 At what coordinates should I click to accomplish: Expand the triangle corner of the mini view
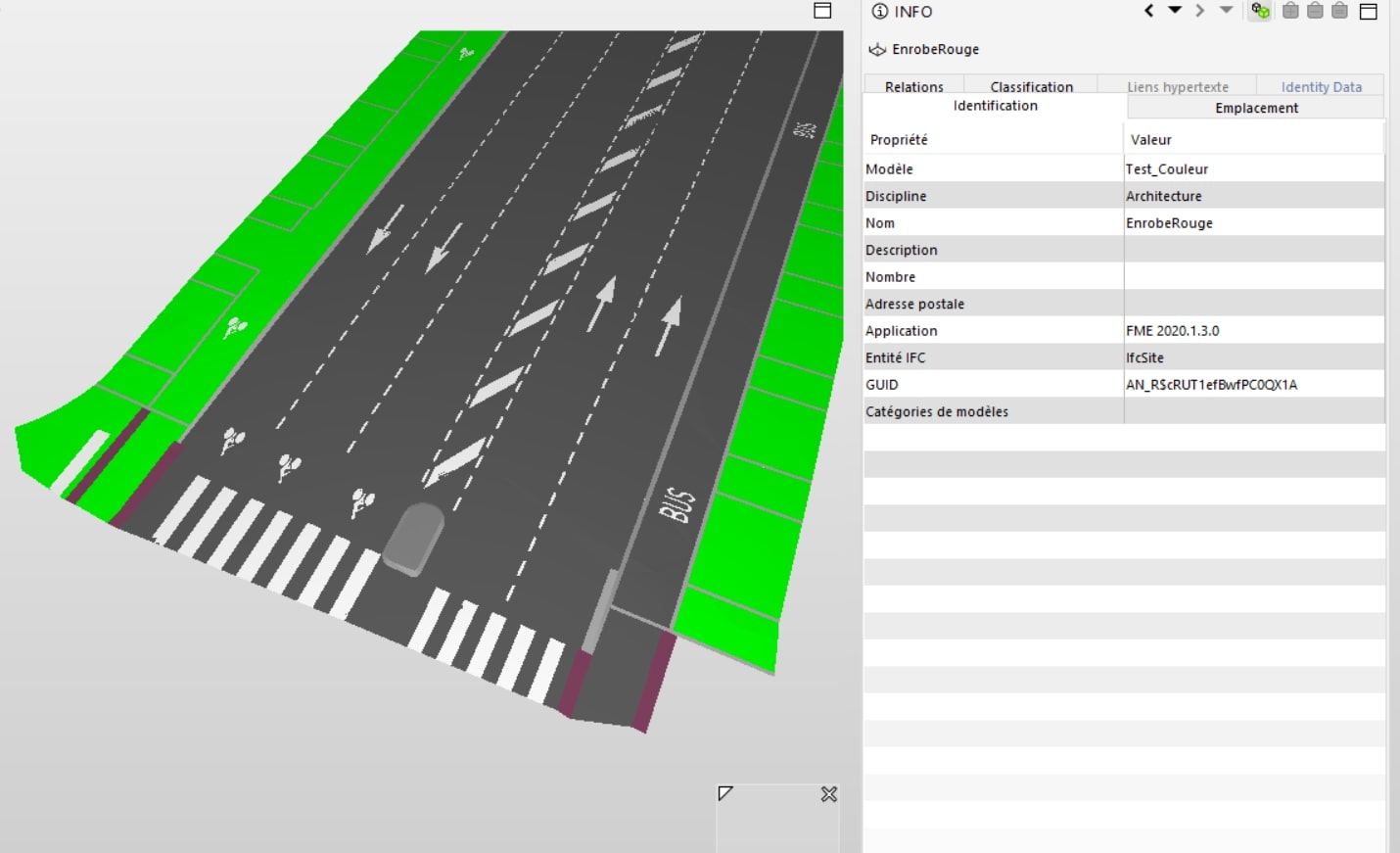[x=724, y=793]
